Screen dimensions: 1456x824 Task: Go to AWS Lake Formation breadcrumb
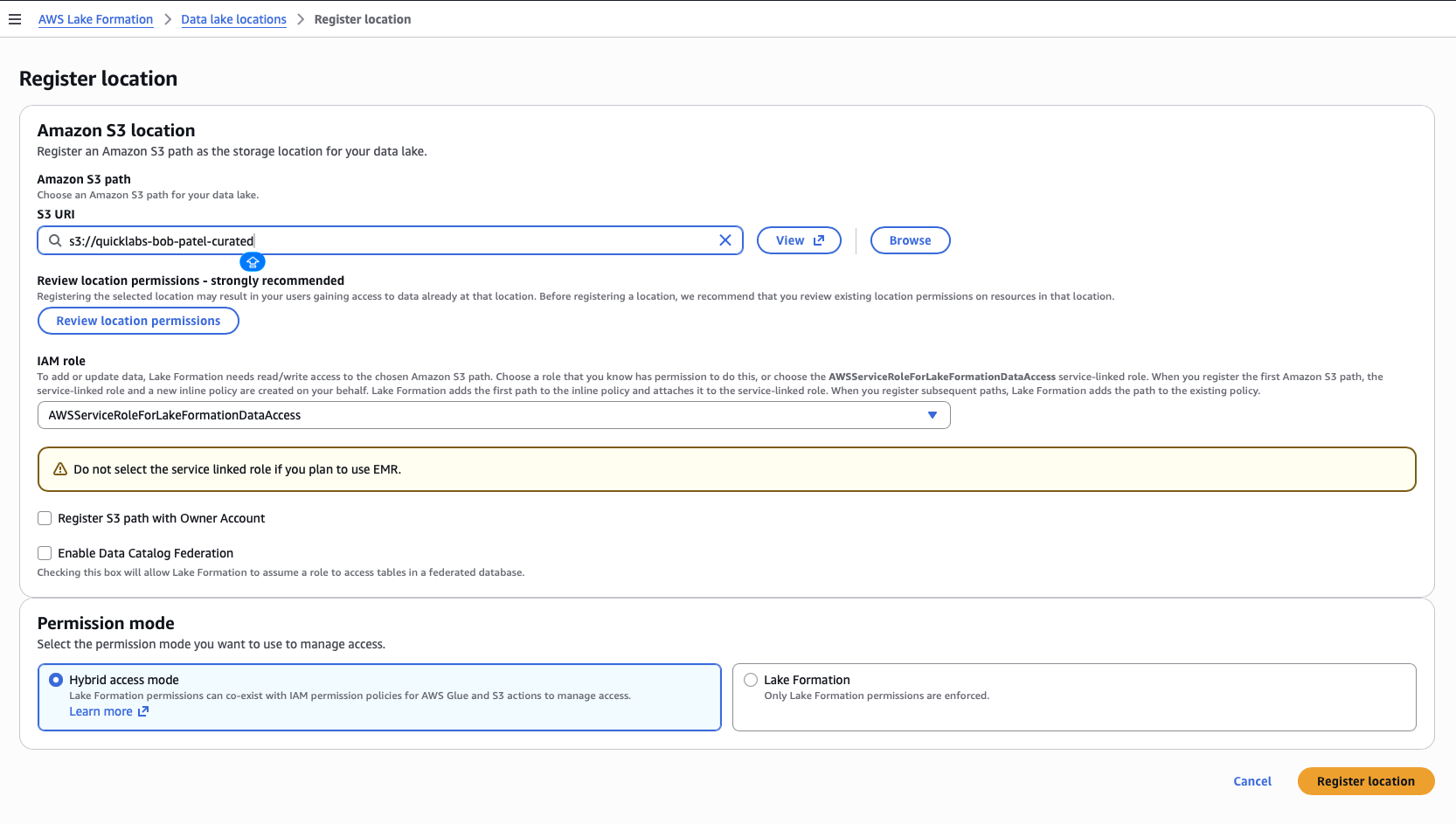(95, 19)
